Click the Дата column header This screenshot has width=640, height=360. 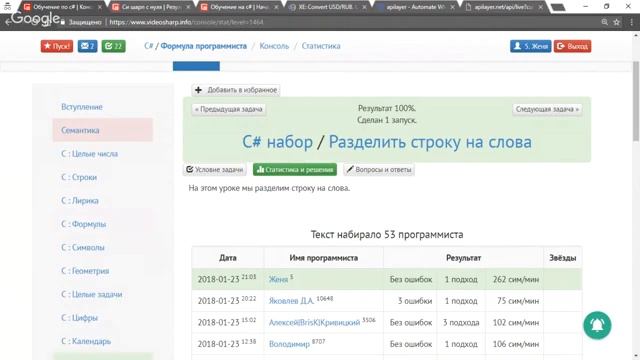coord(228,258)
